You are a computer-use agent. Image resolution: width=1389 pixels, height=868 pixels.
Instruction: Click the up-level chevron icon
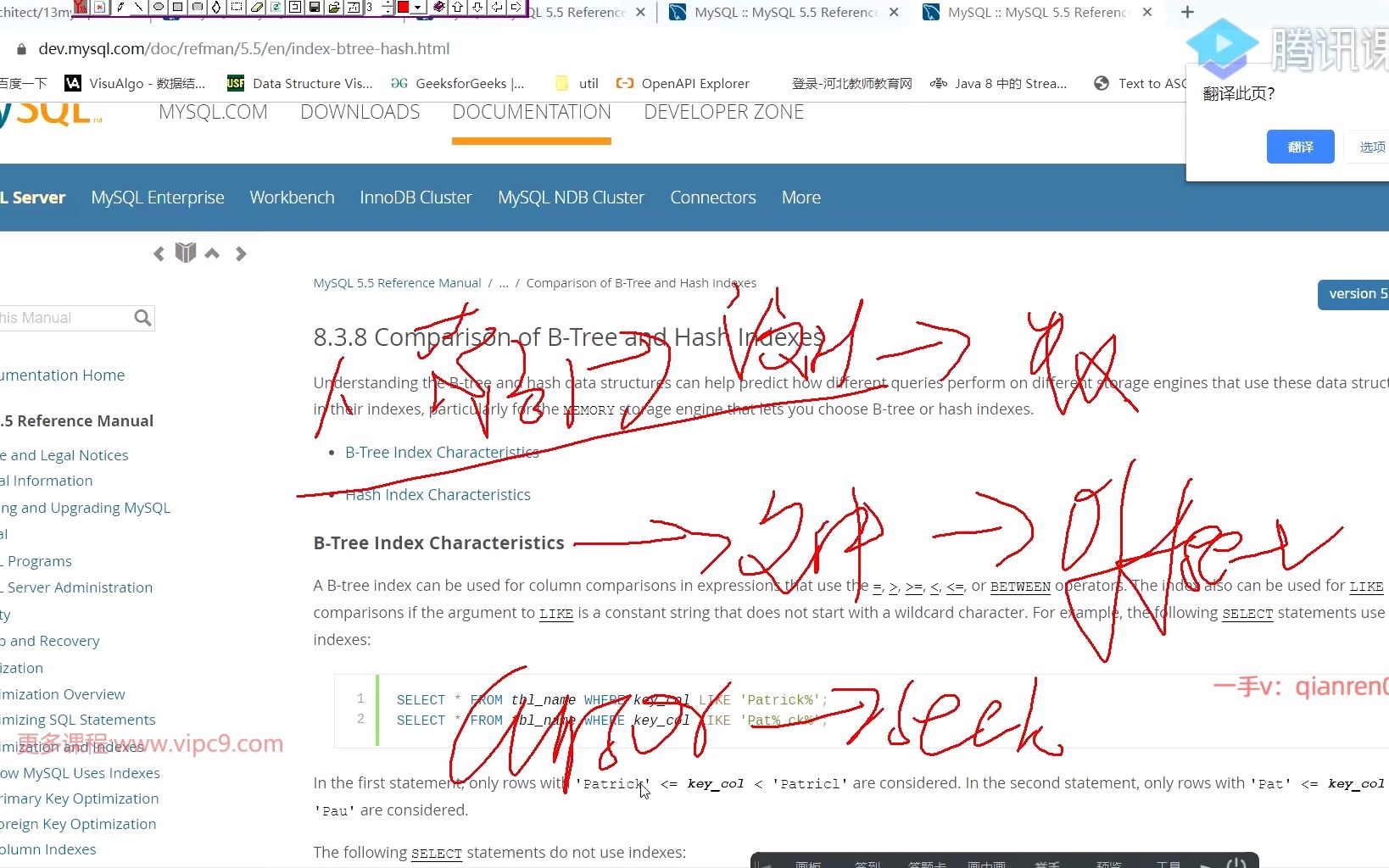click(x=212, y=253)
